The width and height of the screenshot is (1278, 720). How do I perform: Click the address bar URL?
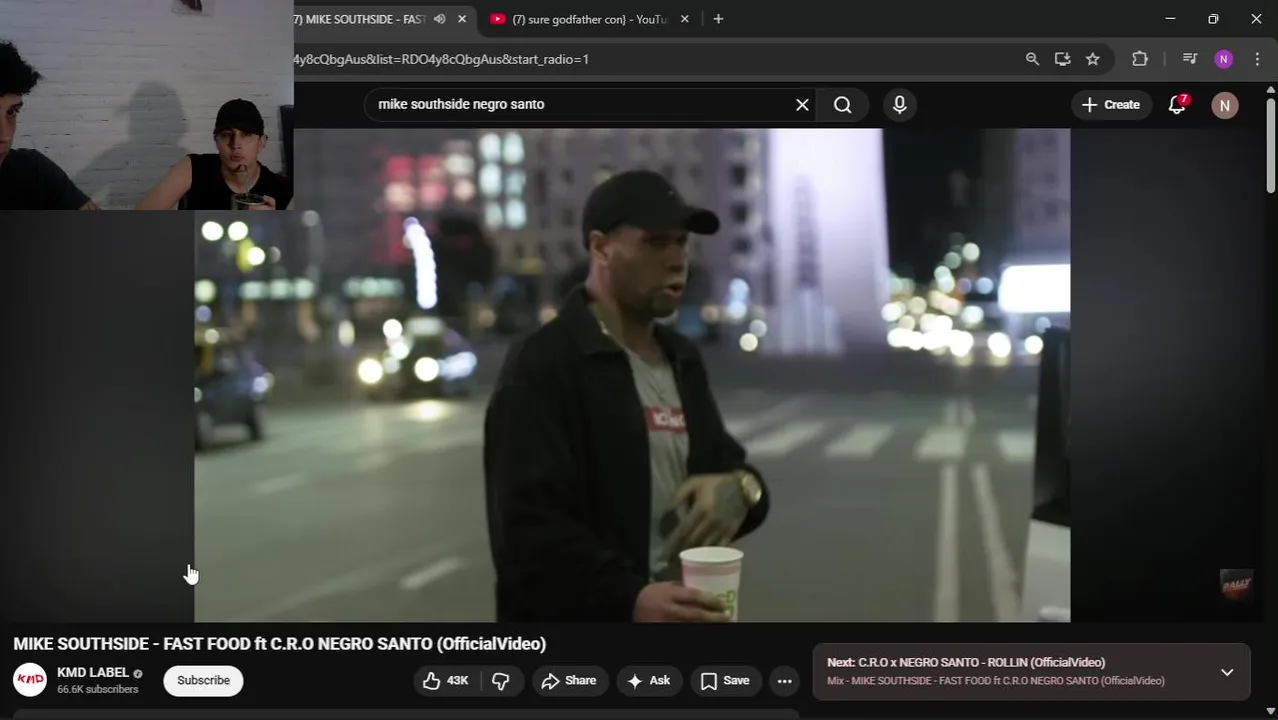(x=441, y=59)
